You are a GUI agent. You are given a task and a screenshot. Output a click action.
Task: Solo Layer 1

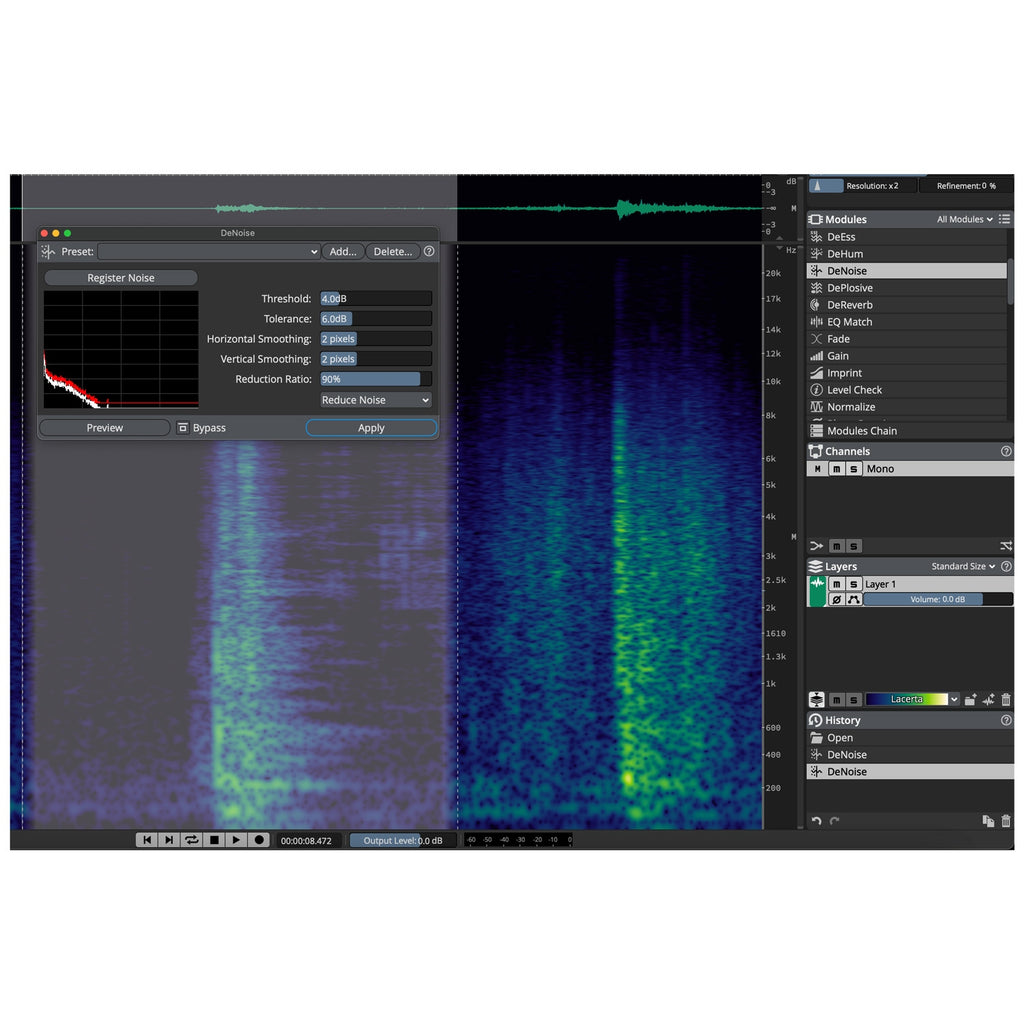click(x=854, y=584)
